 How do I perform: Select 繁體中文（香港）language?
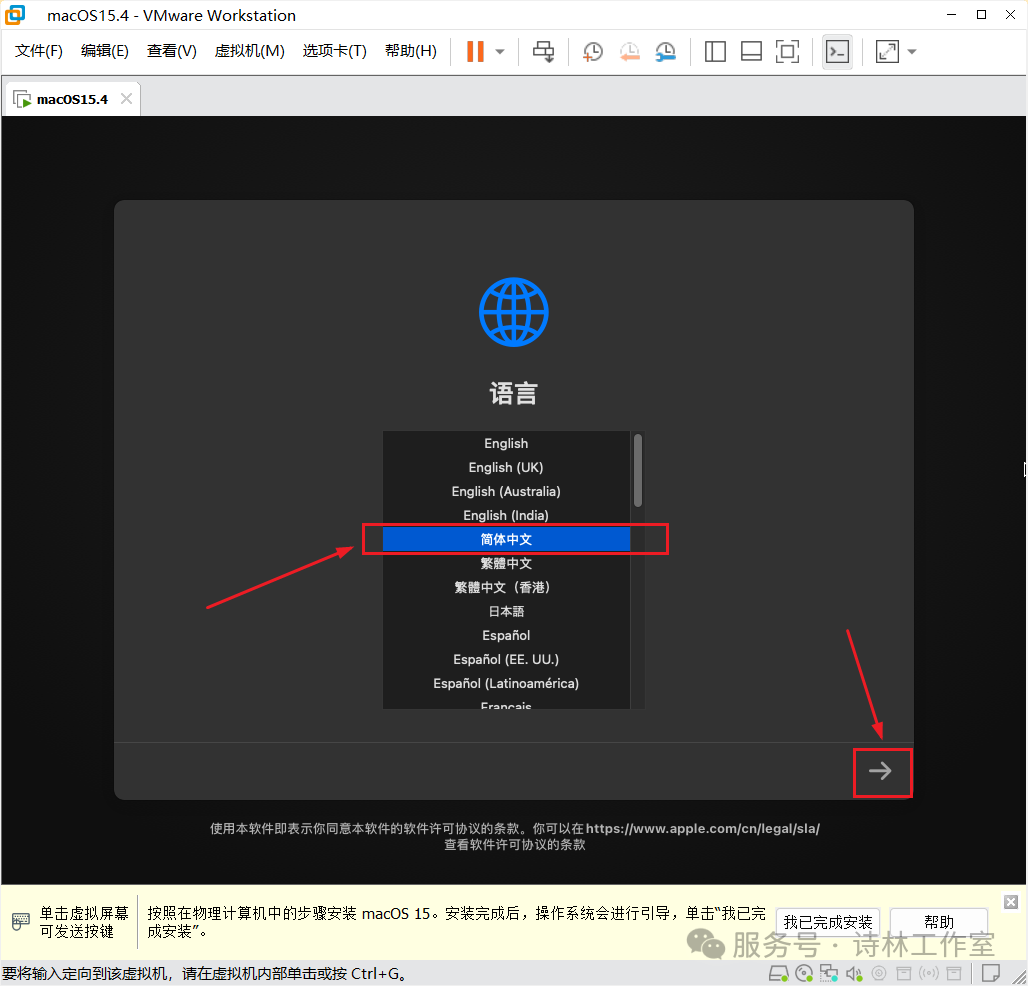[506, 587]
